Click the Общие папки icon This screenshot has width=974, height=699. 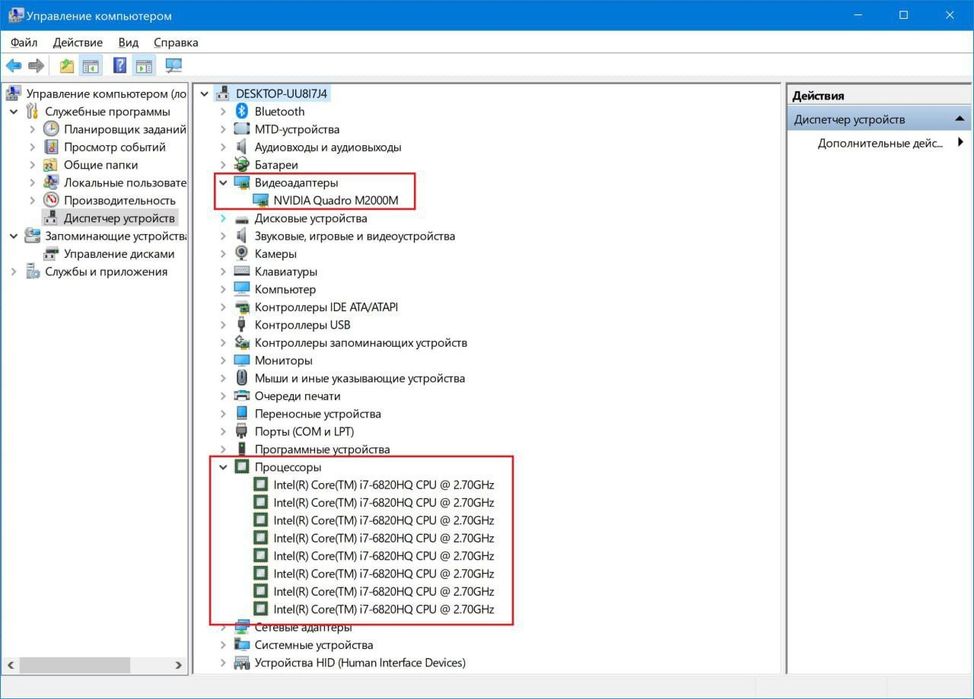51,165
